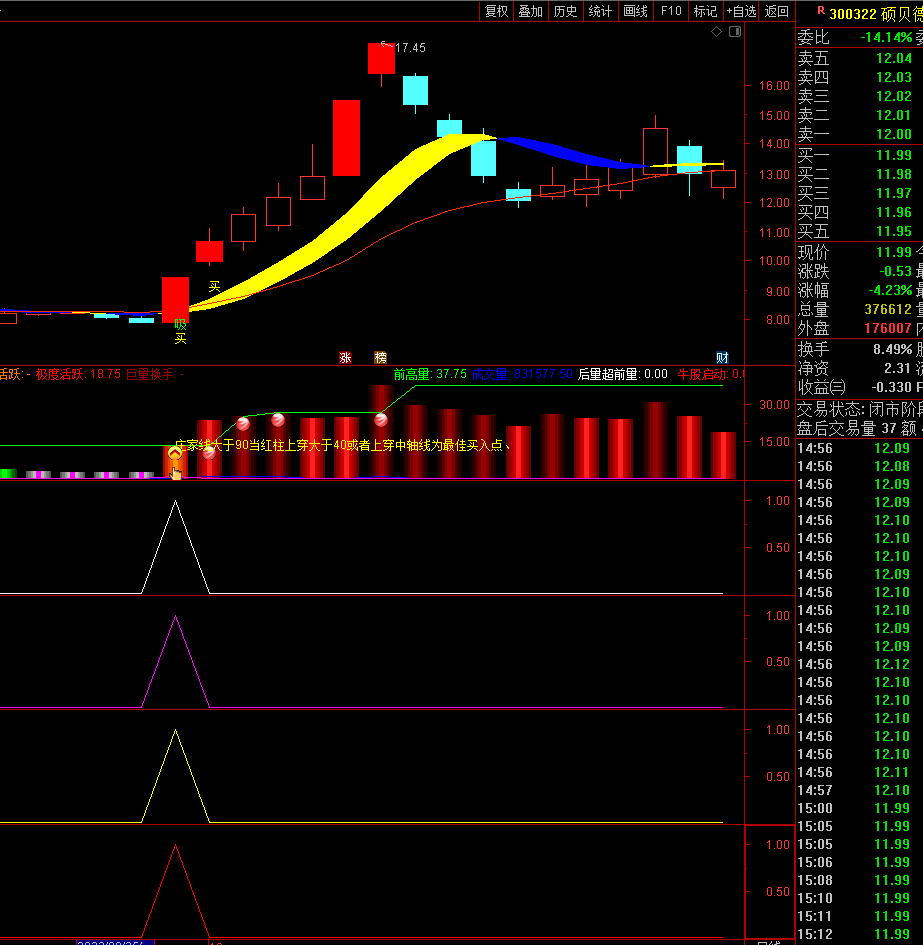The image size is (923, 945).
Task: Click the 买 signal below 吸 marker
Action: click(180, 339)
